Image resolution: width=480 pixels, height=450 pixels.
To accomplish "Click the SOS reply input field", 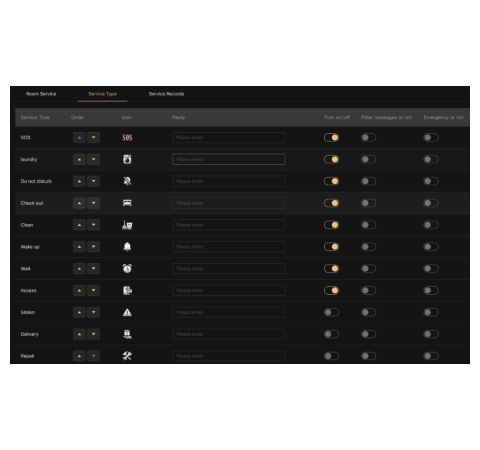I will pos(229,137).
